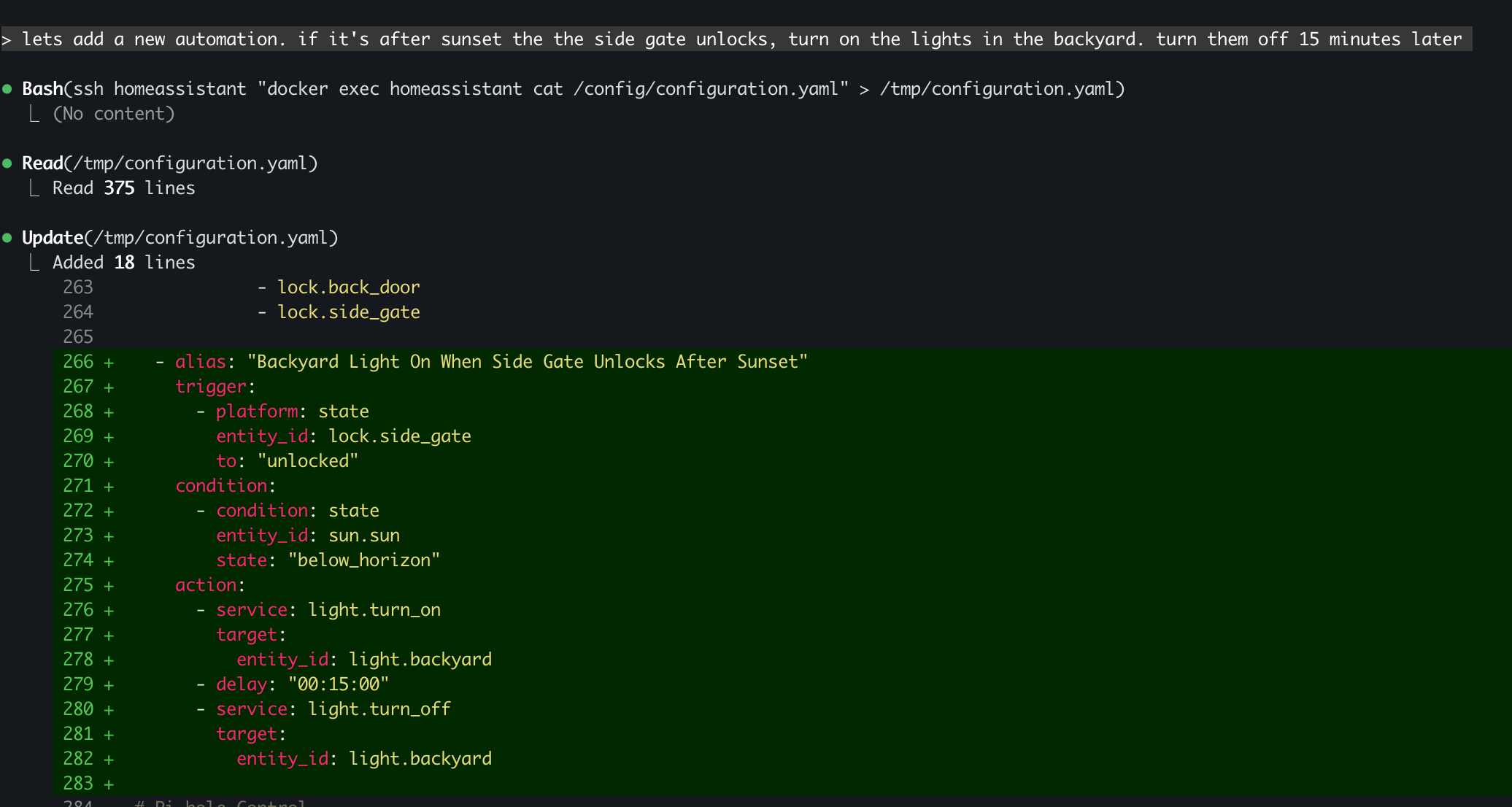Click the plus marker on diff line 266
The height and width of the screenshot is (807, 1512).
pos(109,363)
